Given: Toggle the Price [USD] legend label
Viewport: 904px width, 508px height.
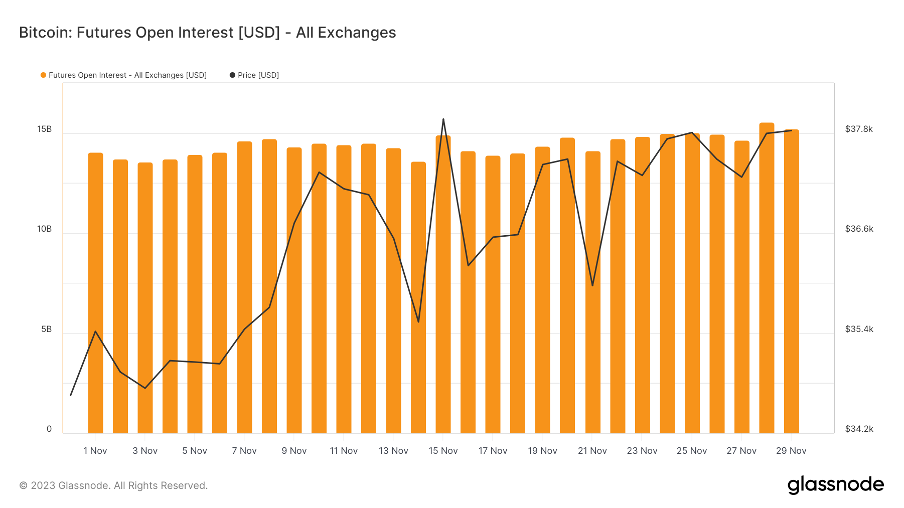Looking at the screenshot, I should pyautogui.click(x=259, y=75).
